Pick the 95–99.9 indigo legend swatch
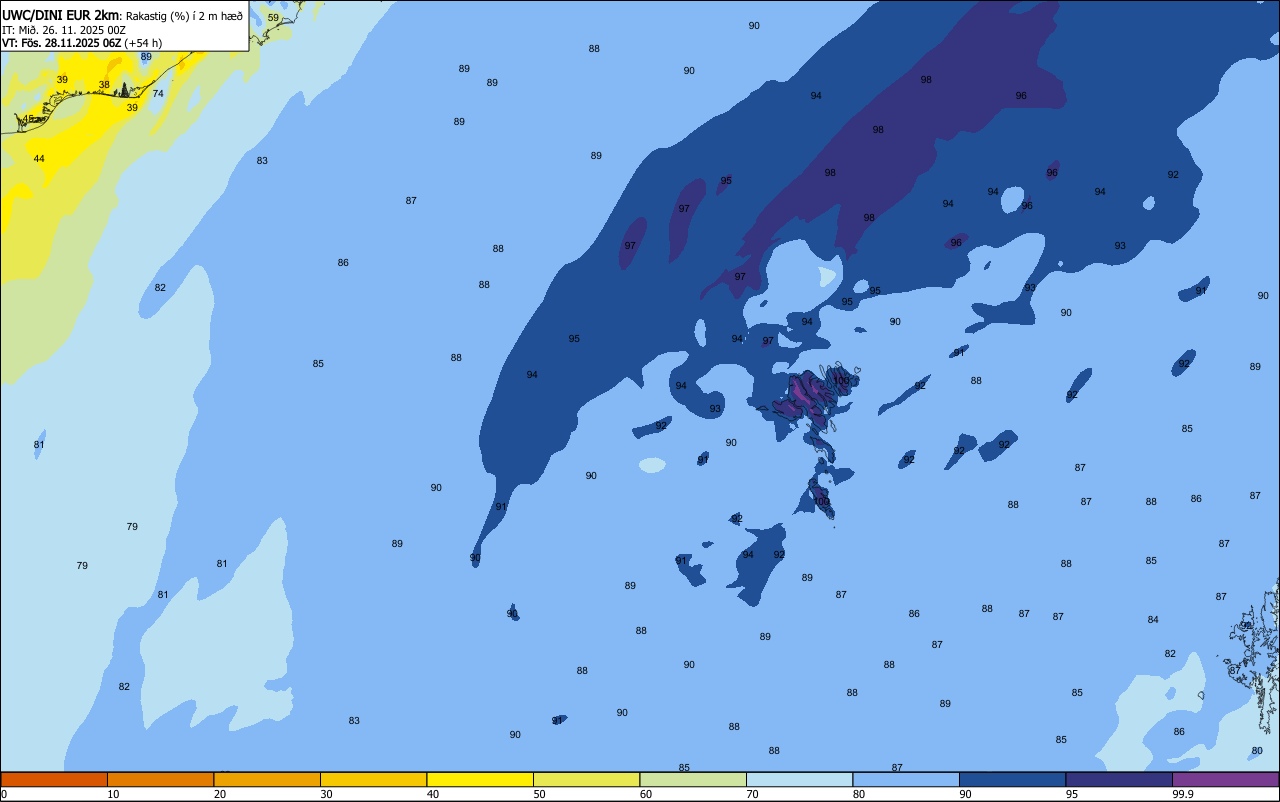Screen dimensions: 1280x802 coord(1119,779)
